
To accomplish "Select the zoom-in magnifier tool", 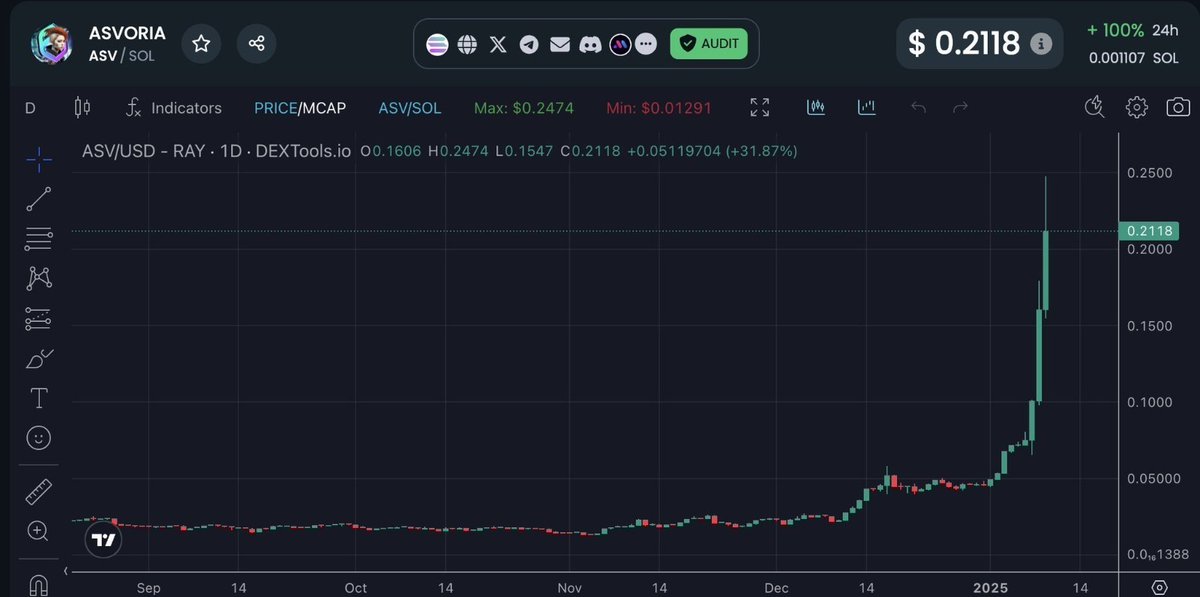I will (x=39, y=531).
